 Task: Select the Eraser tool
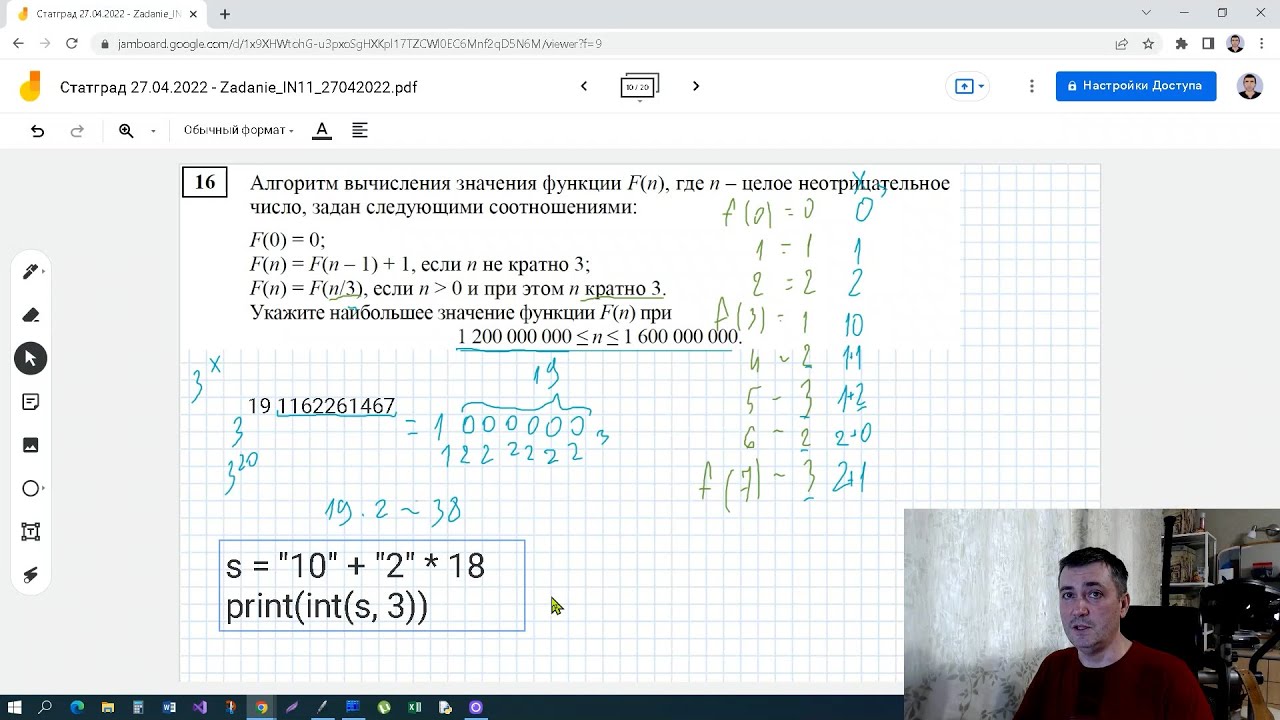pyautogui.click(x=30, y=315)
